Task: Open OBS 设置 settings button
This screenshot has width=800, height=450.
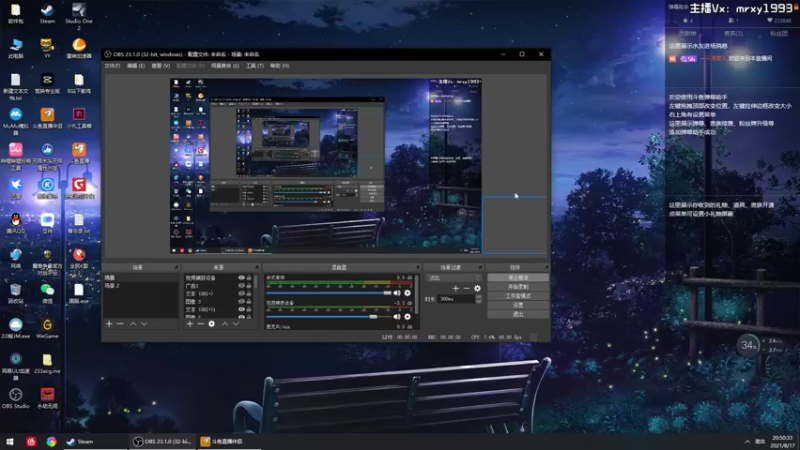Action: tap(518, 305)
